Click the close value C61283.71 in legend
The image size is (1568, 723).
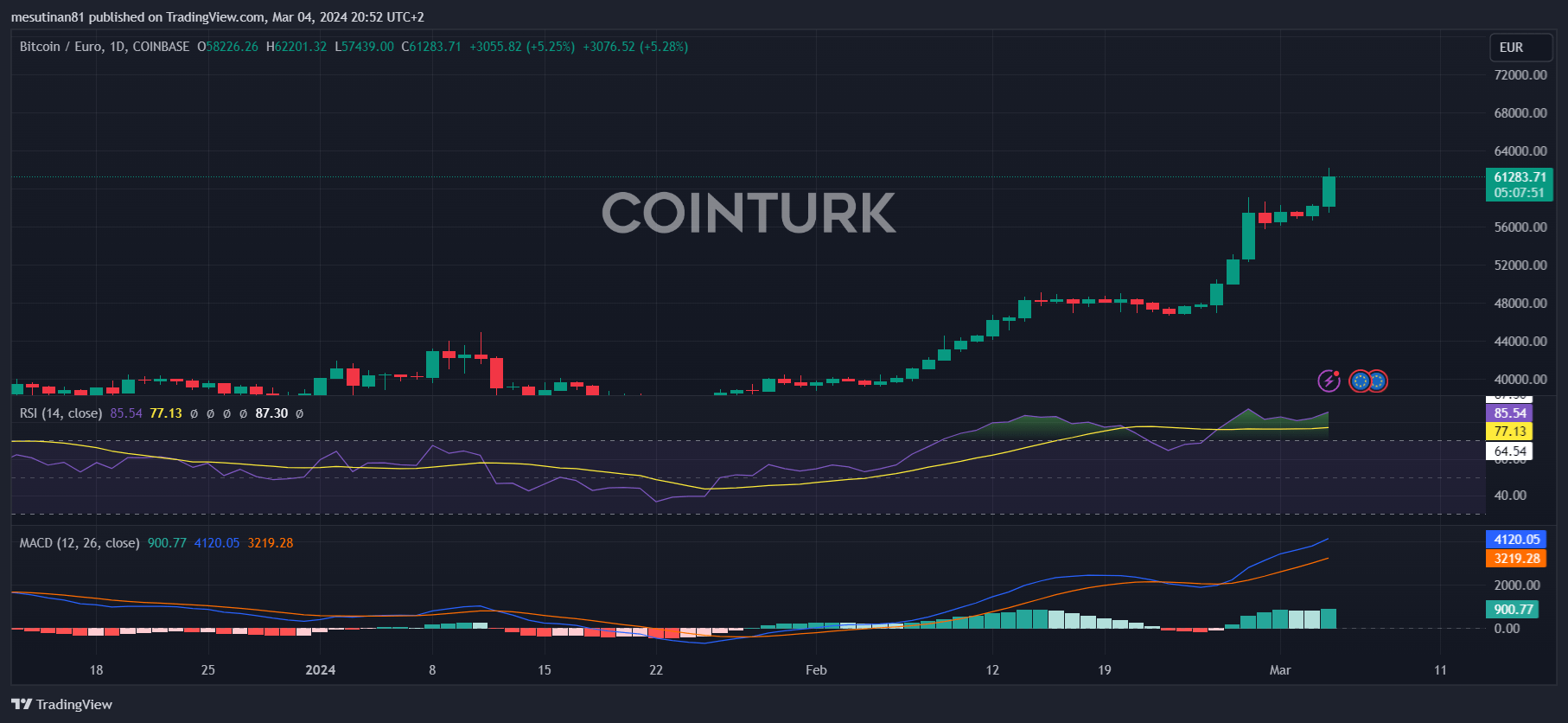tap(431, 47)
